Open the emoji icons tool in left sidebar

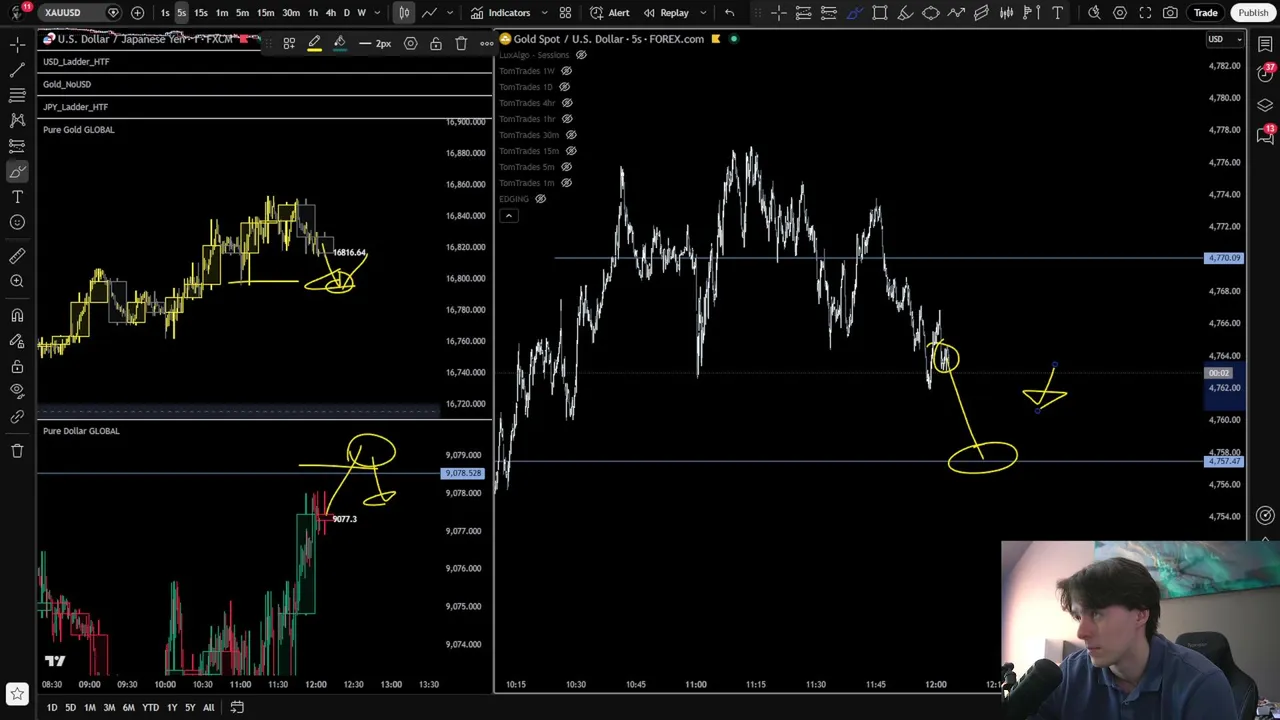(x=17, y=222)
